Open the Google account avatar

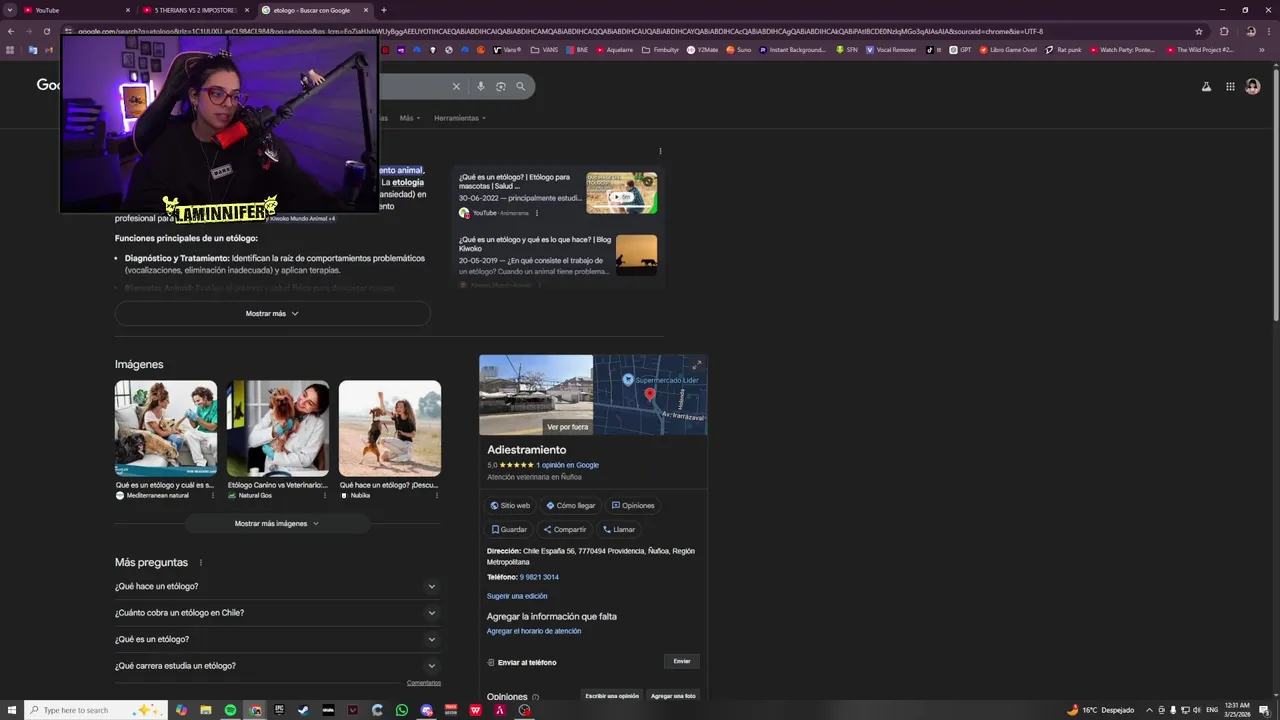point(1253,87)
